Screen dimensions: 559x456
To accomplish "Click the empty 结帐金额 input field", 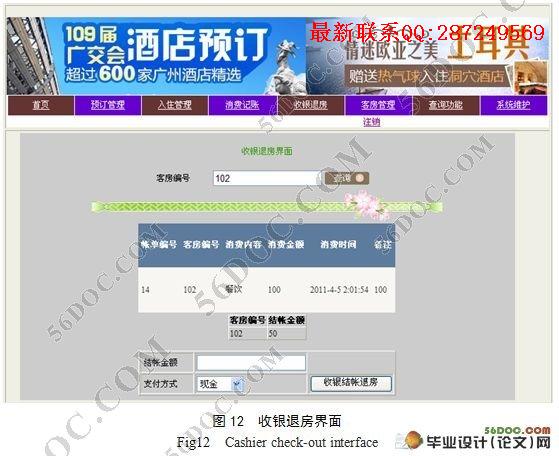I will tap(251, 363).
